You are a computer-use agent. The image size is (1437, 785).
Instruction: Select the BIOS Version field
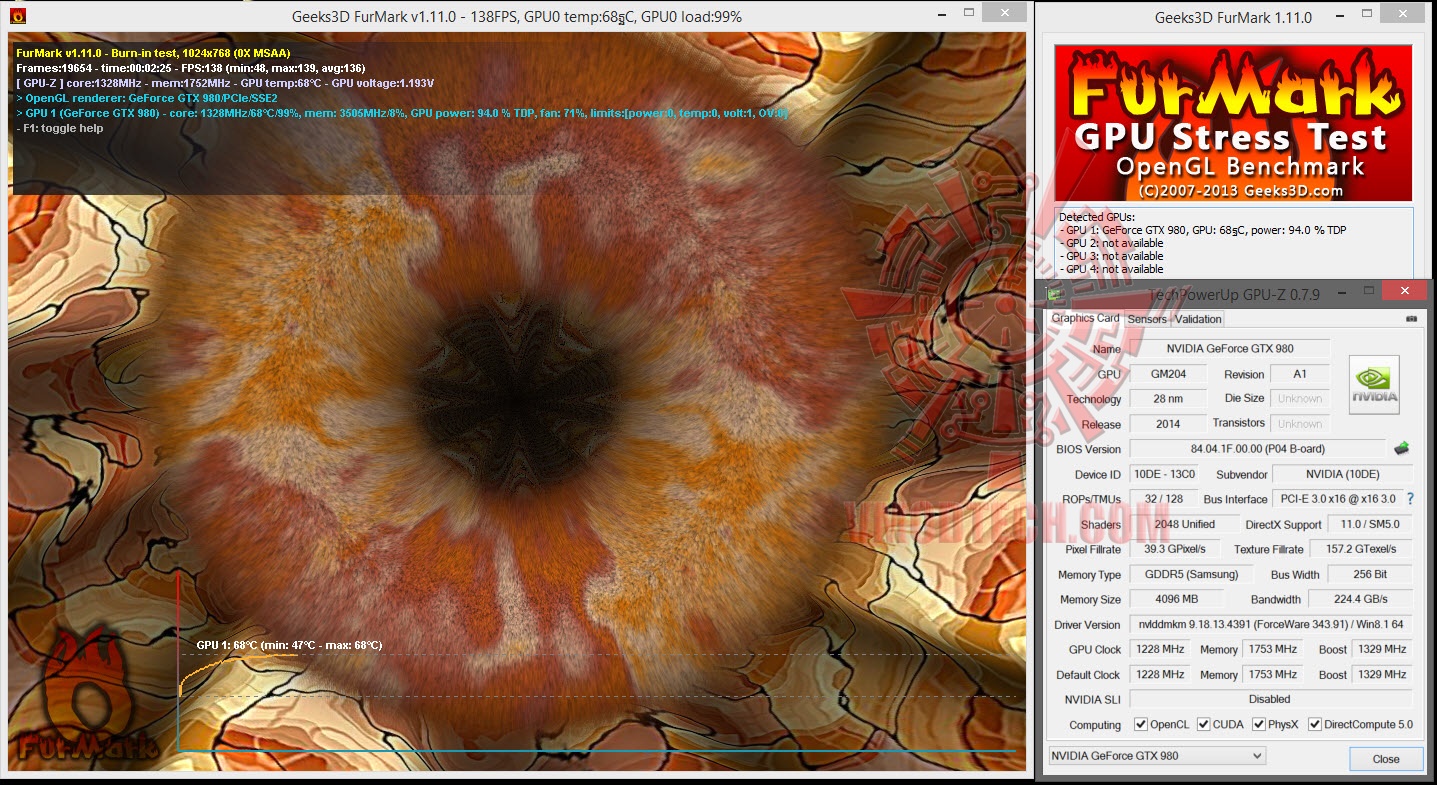point(1258,449)
